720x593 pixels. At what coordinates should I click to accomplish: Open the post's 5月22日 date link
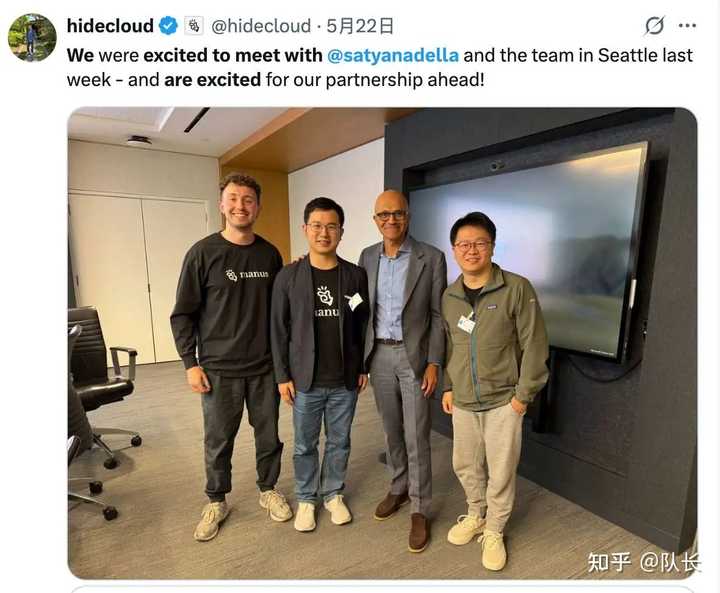coord(360,26)
